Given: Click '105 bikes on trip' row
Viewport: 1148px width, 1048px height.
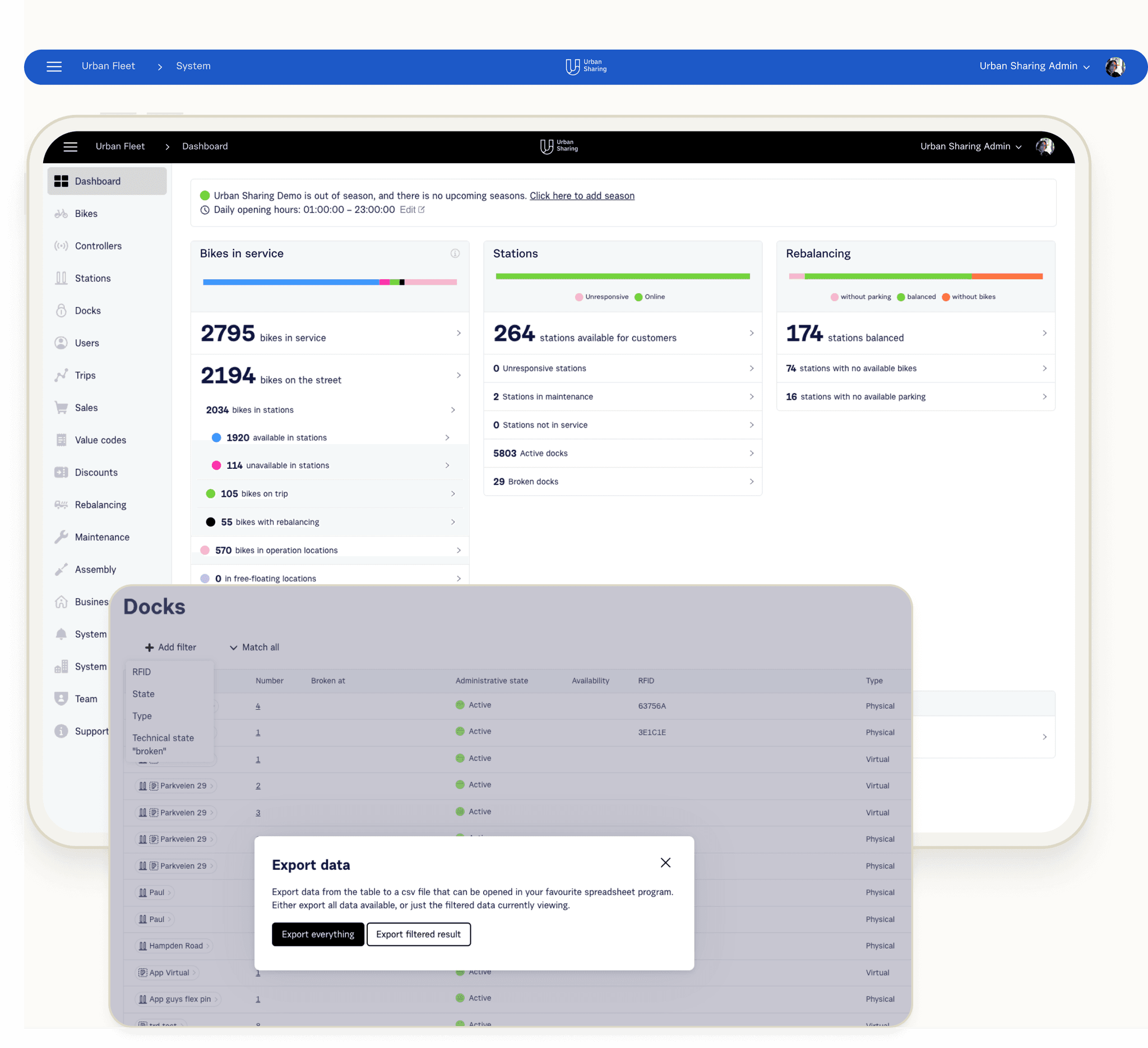Looking at the screenshot, I should coord(330,494).
